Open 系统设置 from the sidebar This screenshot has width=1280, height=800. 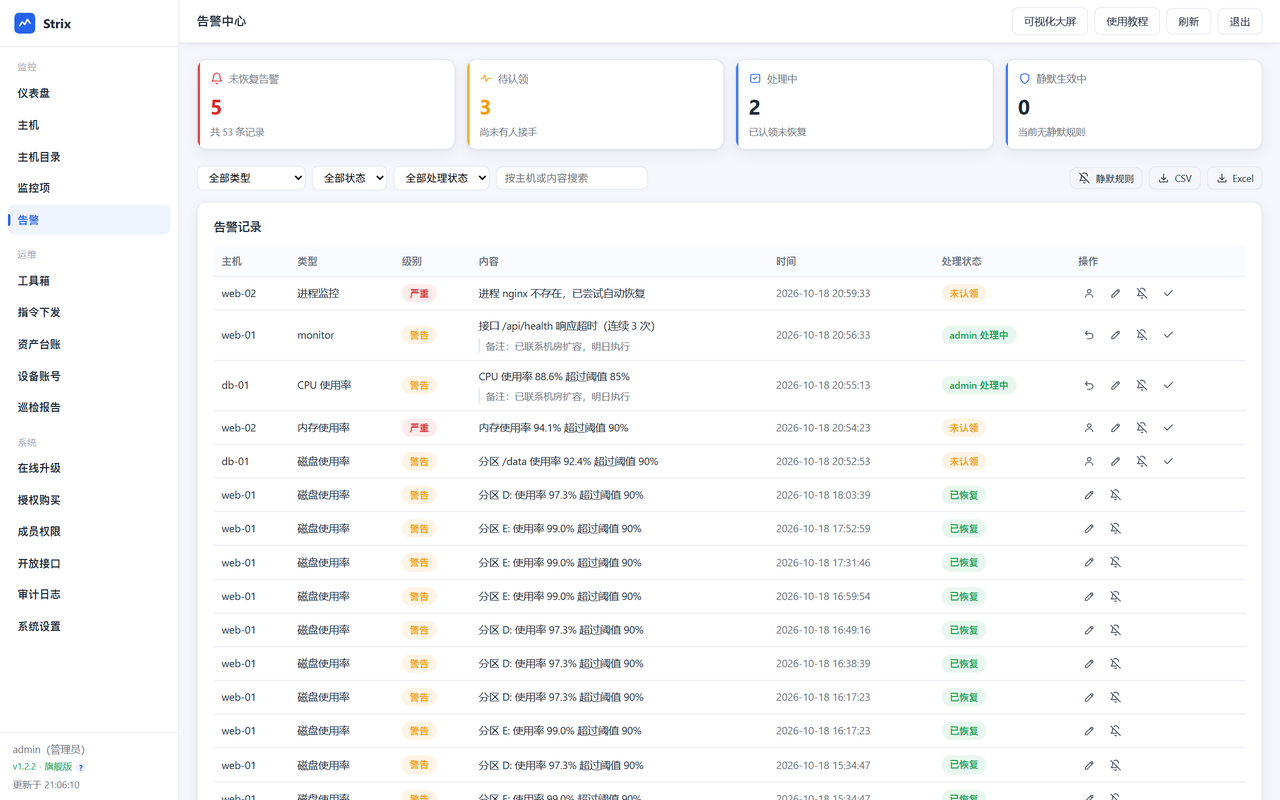(89, 626)
